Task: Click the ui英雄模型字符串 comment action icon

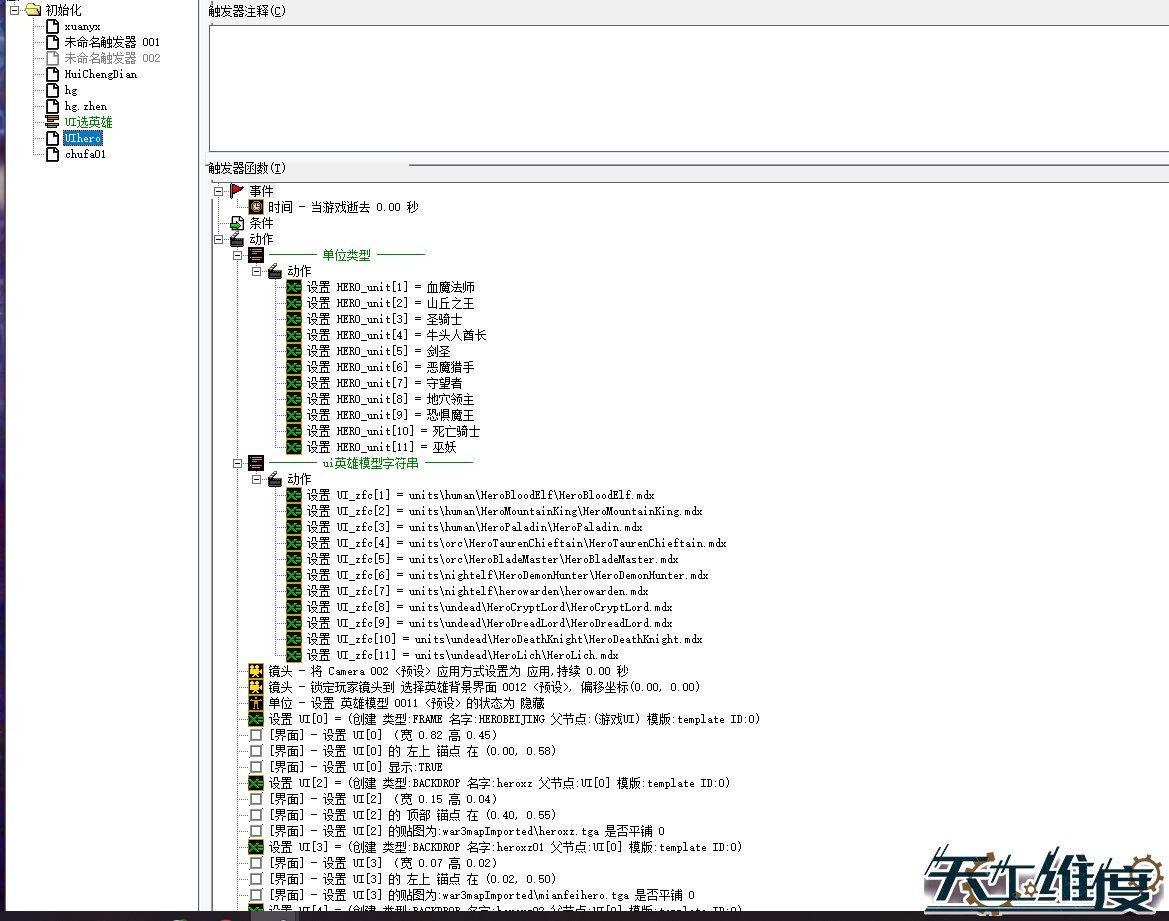Action: [x=257, y=462]
